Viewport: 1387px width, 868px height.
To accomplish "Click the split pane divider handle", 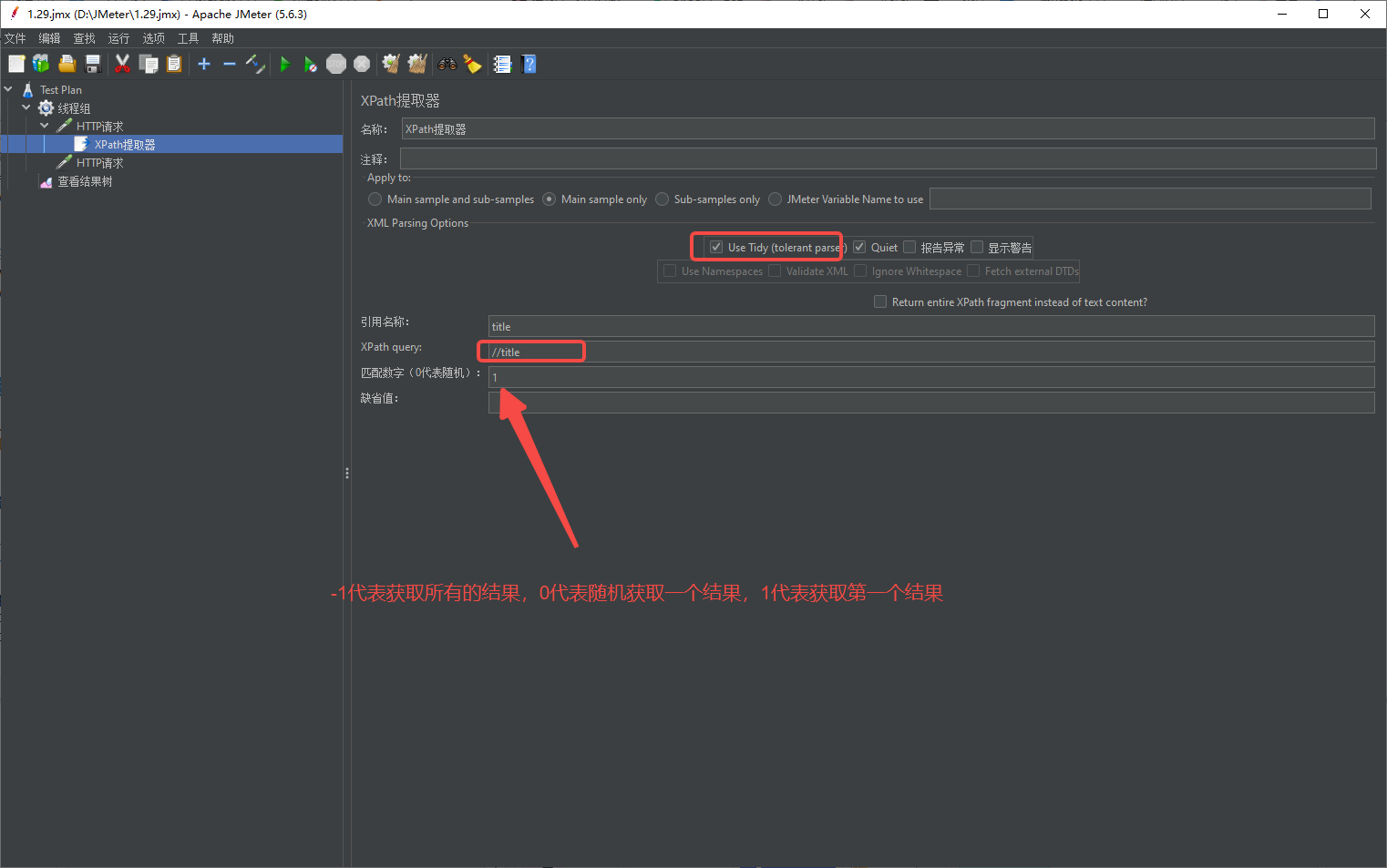I will click(x=347, y=474).
